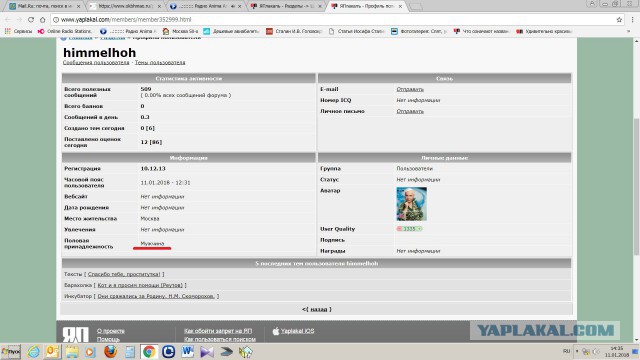Expand the bookmarks bar overflow chevron

[628, 31]
